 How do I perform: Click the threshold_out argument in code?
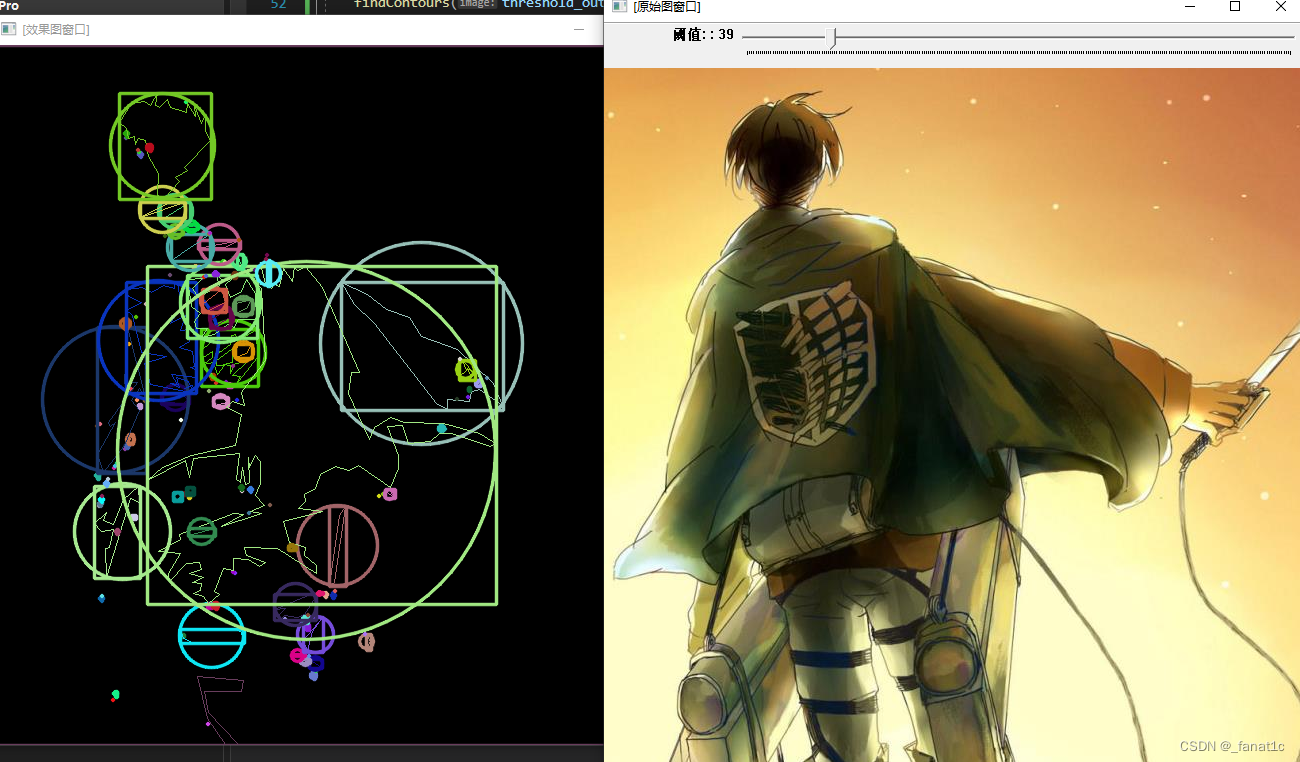tap(552, 5)
